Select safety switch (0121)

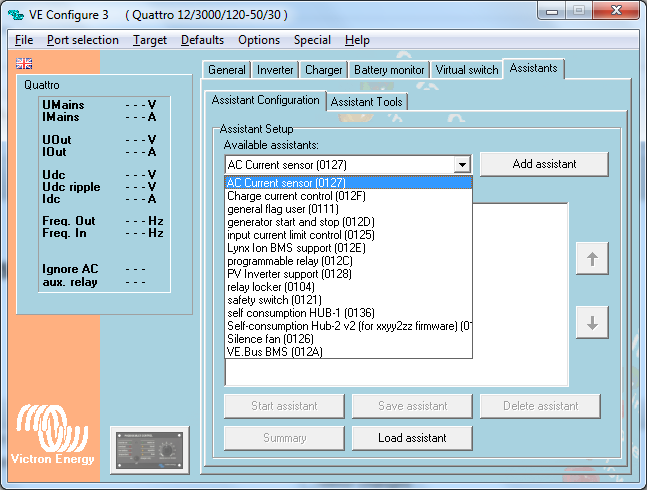[348, 300]
